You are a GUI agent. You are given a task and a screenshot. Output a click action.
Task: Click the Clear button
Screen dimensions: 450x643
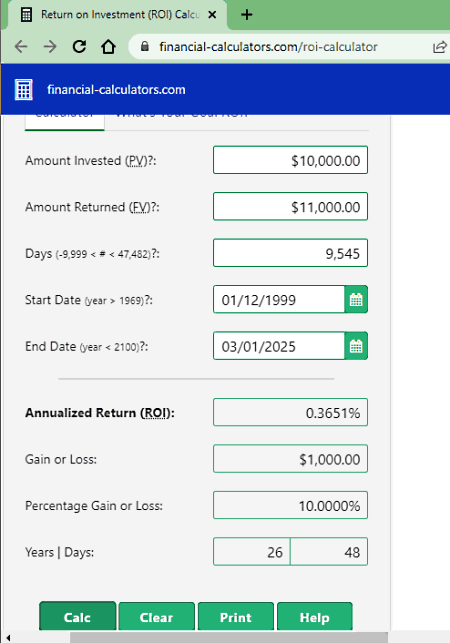[156, 616]
